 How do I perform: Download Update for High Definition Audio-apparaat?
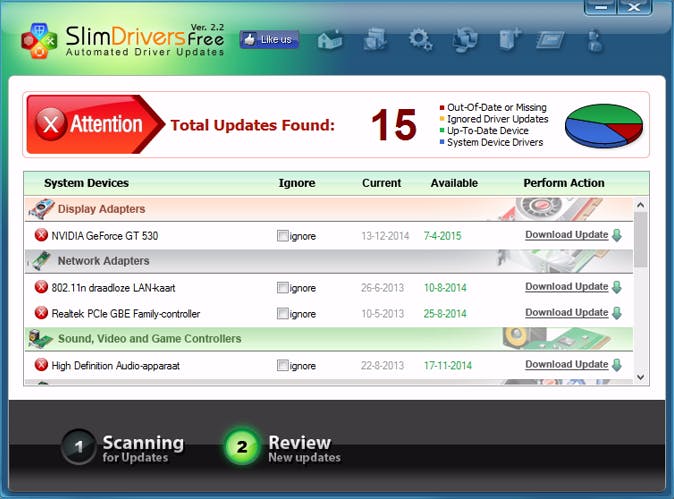[x=567, y=364]
